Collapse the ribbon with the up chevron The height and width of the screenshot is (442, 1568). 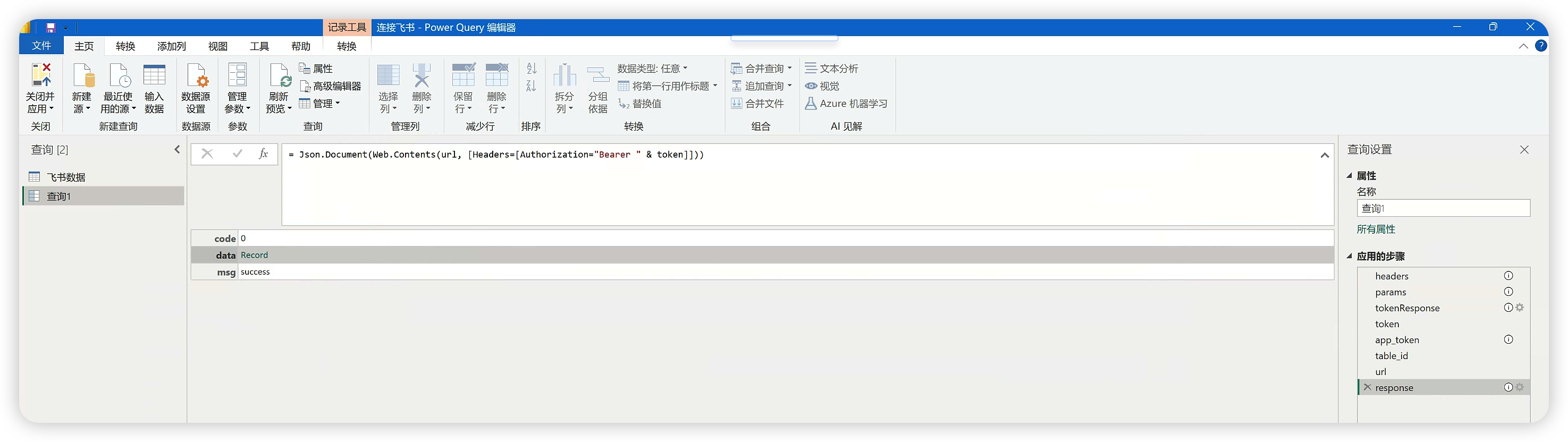coord(1523,46)
